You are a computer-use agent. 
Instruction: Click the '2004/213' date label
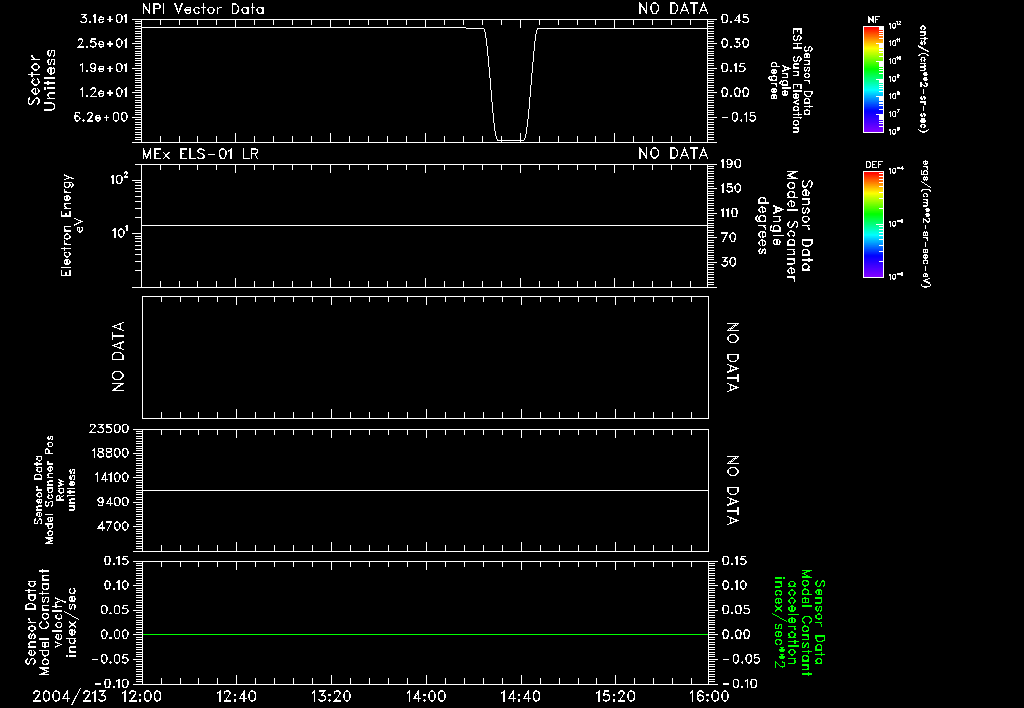click(x=69, y=696)
